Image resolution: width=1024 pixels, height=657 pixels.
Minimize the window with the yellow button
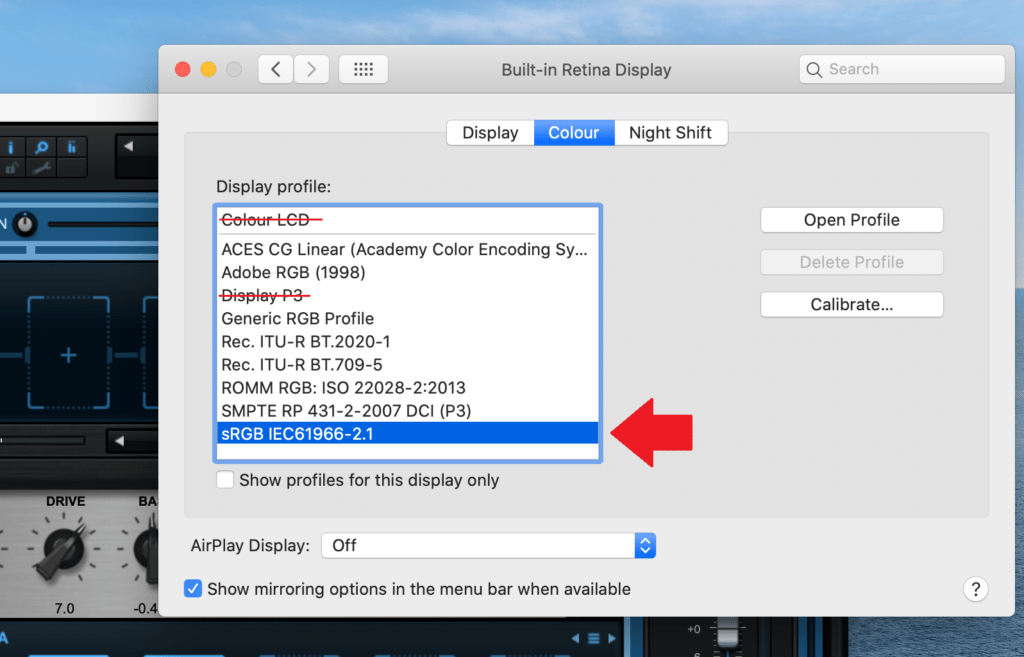(208, 69)
